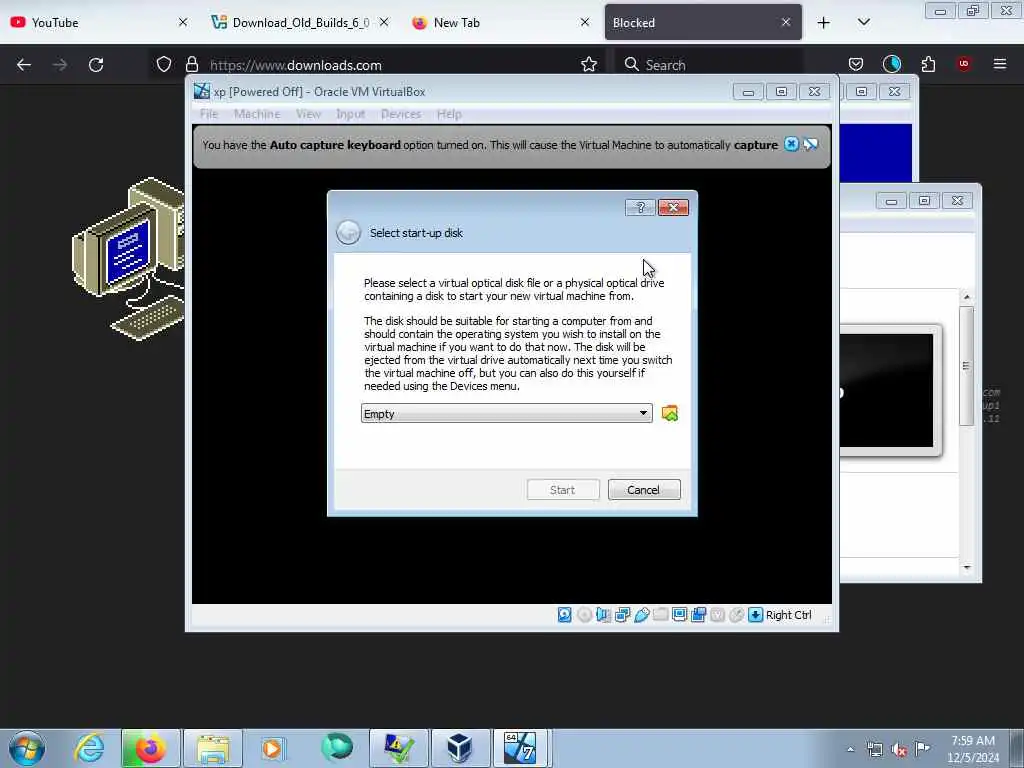
Task: Click the Right Ctrl host key label
Action: 788,615
